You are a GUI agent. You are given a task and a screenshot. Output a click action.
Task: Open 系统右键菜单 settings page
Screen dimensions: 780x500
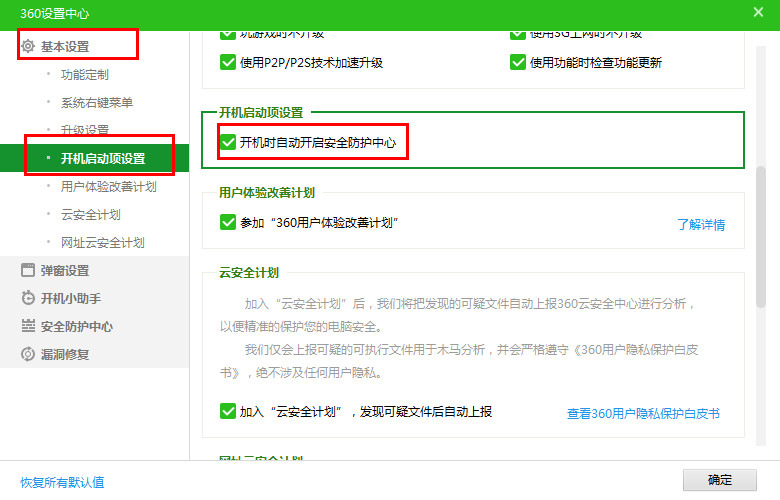[x=96, y=102]
